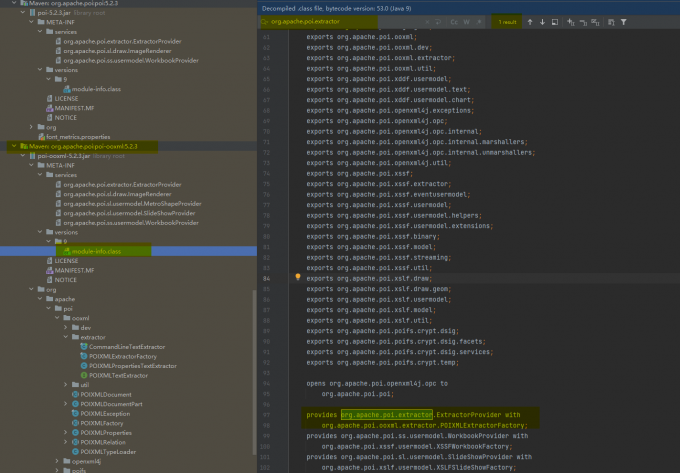Go to previous search occurrence arrow
Image resolution: width=680 pixels, height=473 pixels.
pyautogui.click(x=530, y=22)
